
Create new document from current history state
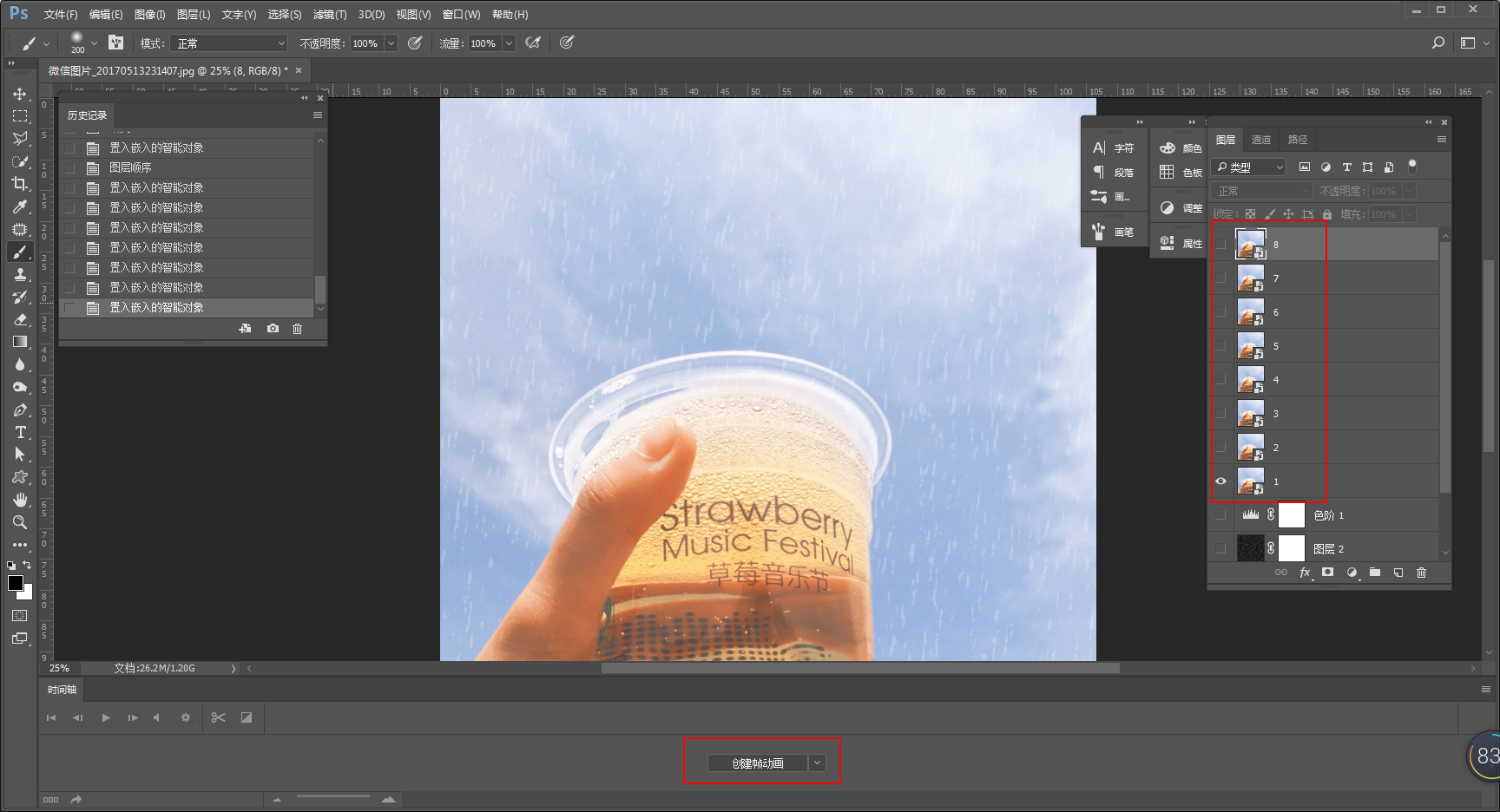(246, 329)
